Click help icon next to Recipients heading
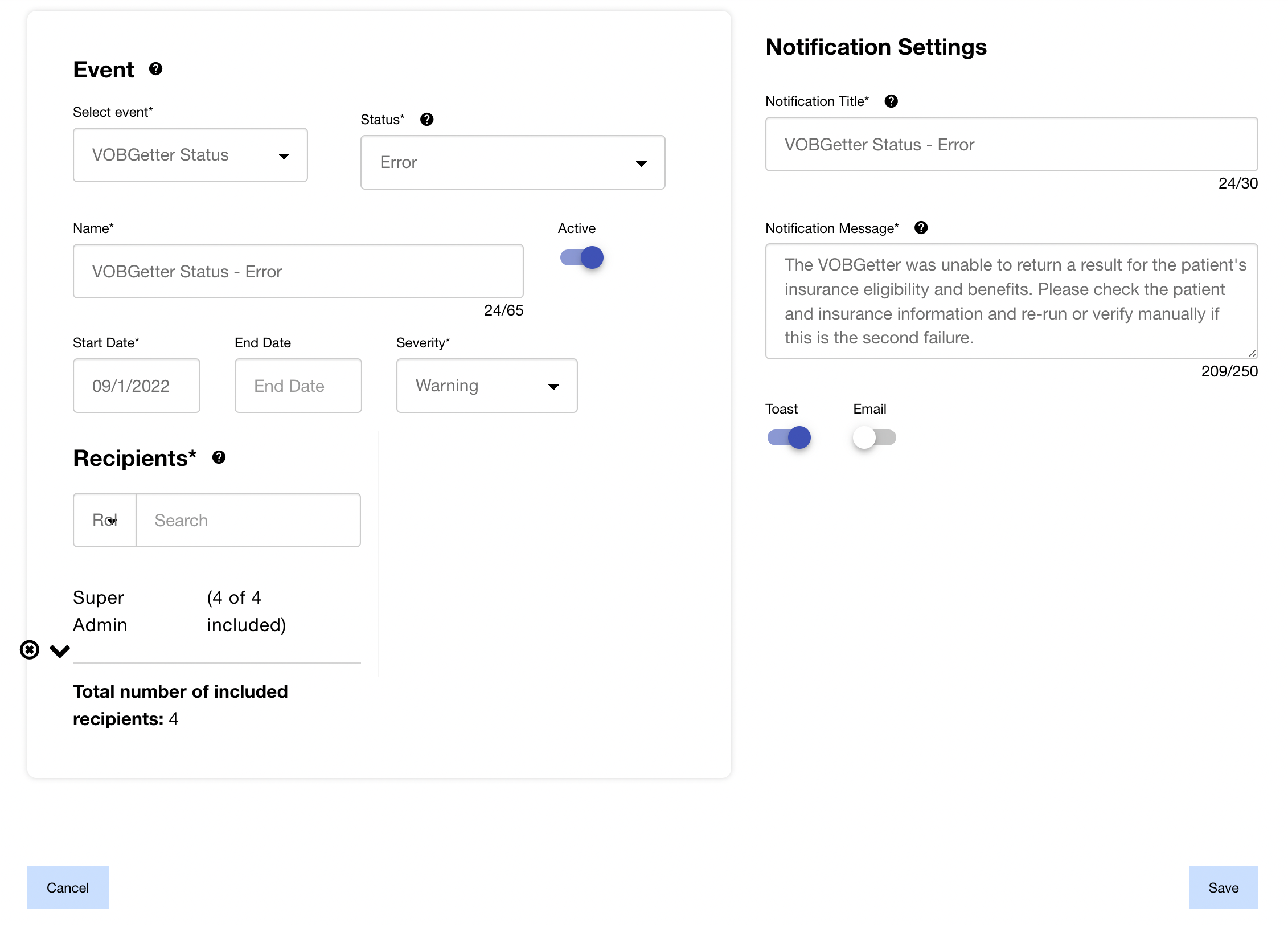This screenshot has height=925, width=1288. tap(219, 457)
